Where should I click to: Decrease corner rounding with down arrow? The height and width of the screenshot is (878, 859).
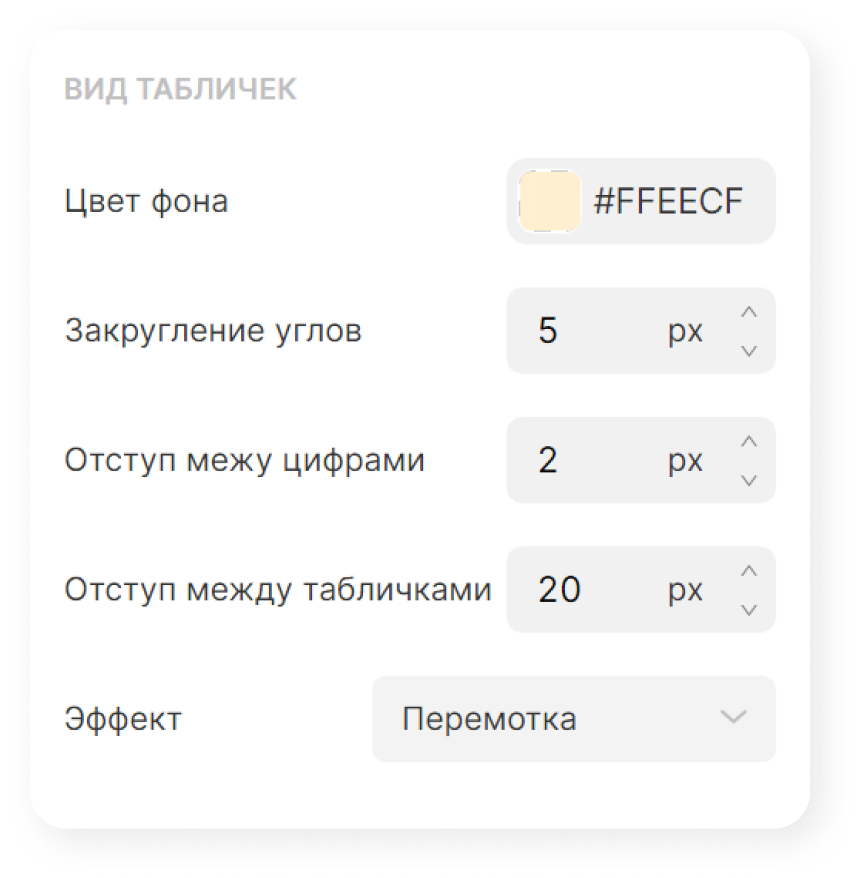pos(749,350)
